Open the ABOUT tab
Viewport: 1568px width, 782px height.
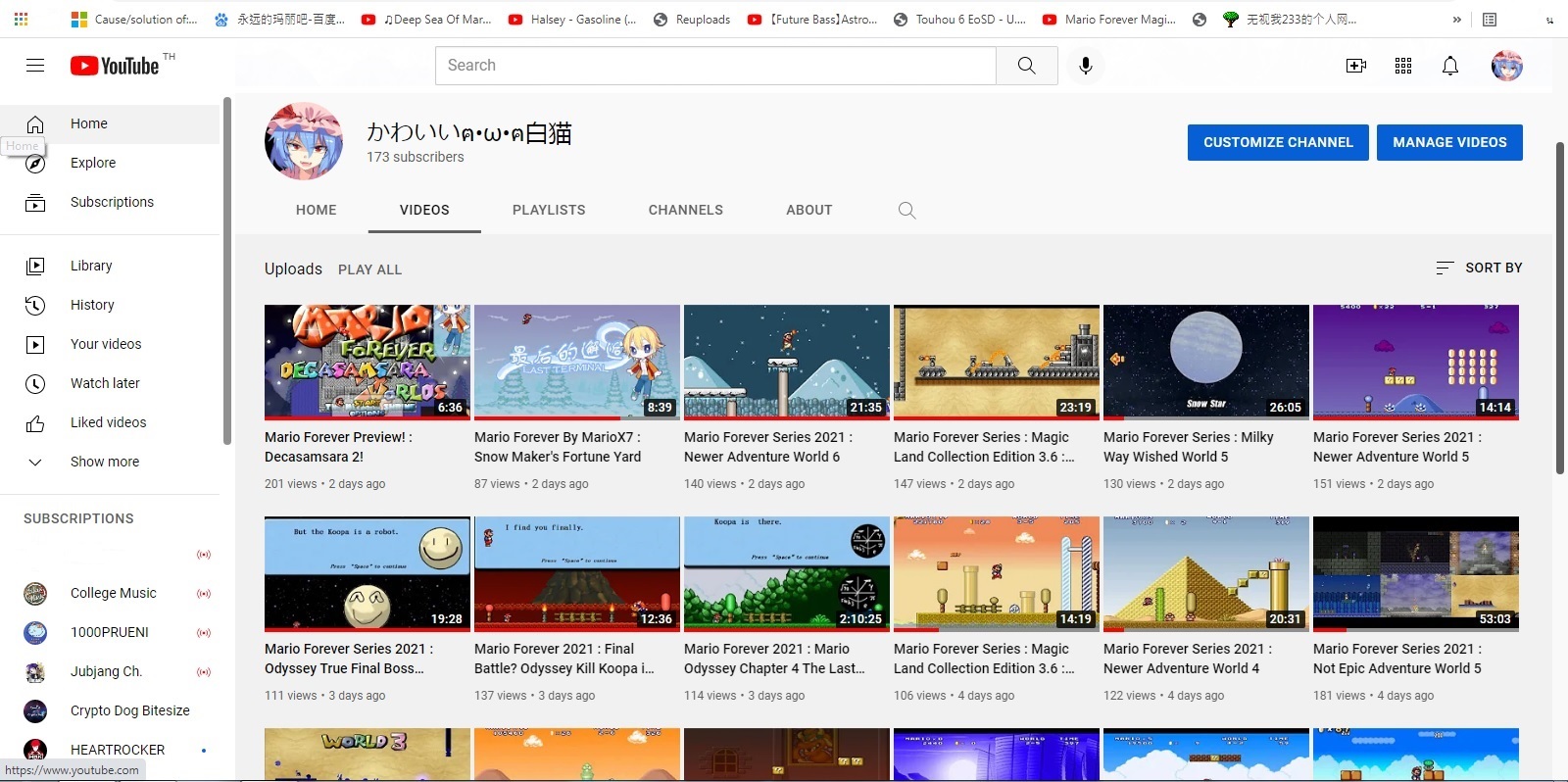tap(809, 210)
